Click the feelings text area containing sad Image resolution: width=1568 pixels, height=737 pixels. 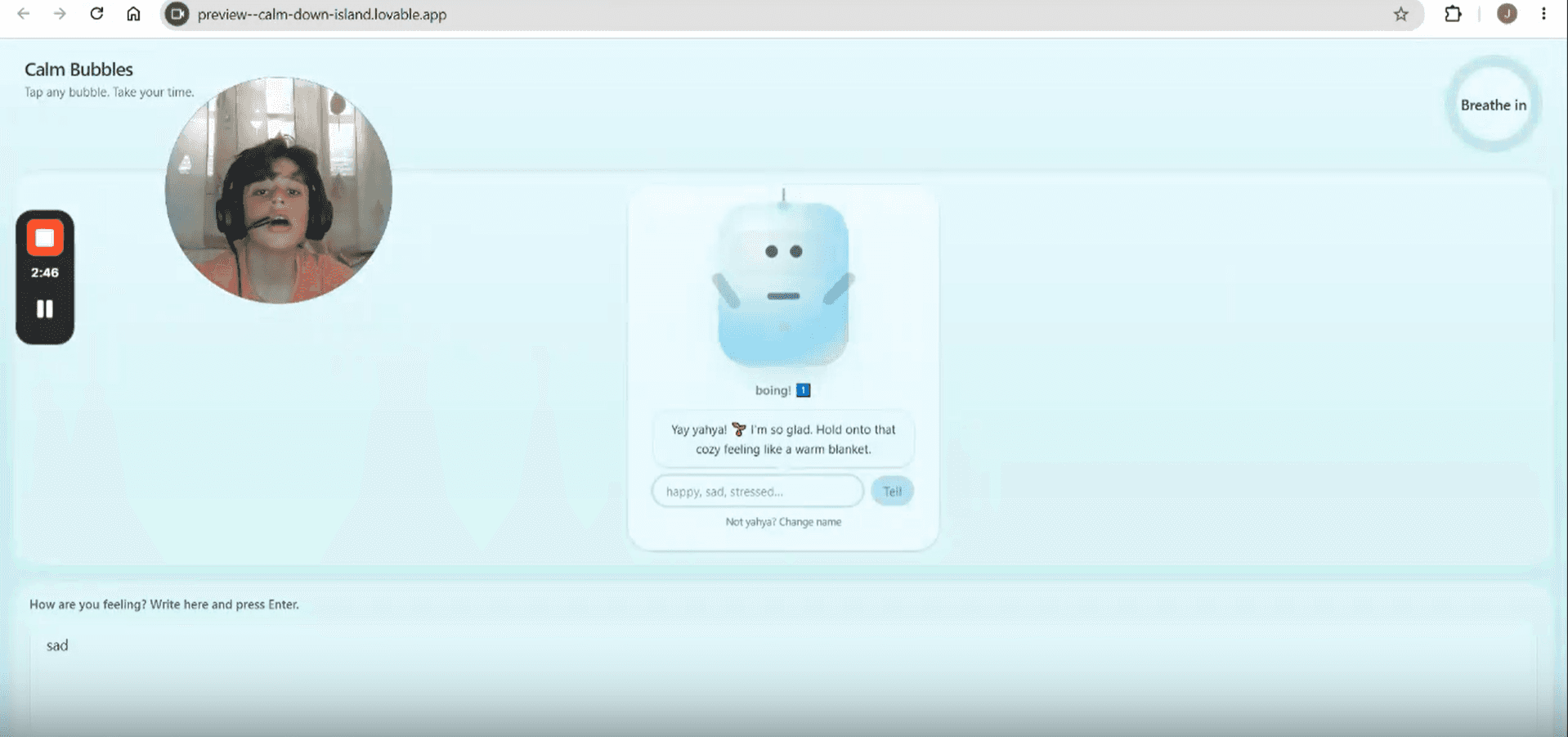783,679
